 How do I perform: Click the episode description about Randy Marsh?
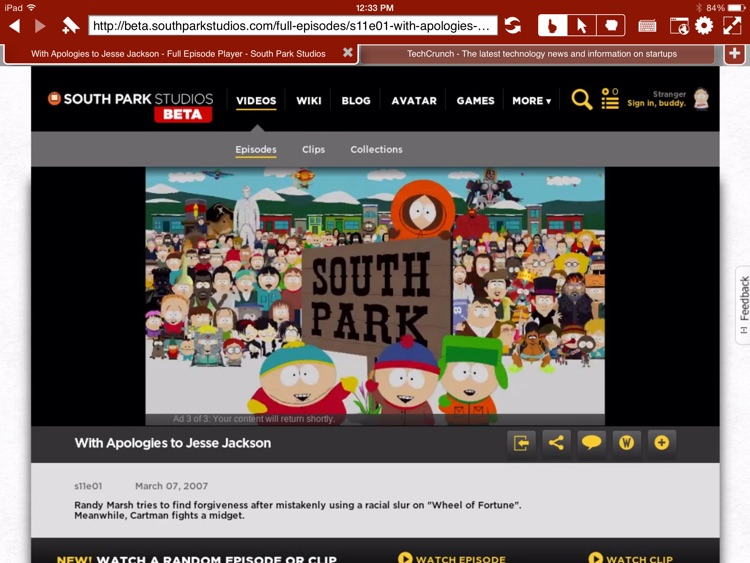(298, 510)
